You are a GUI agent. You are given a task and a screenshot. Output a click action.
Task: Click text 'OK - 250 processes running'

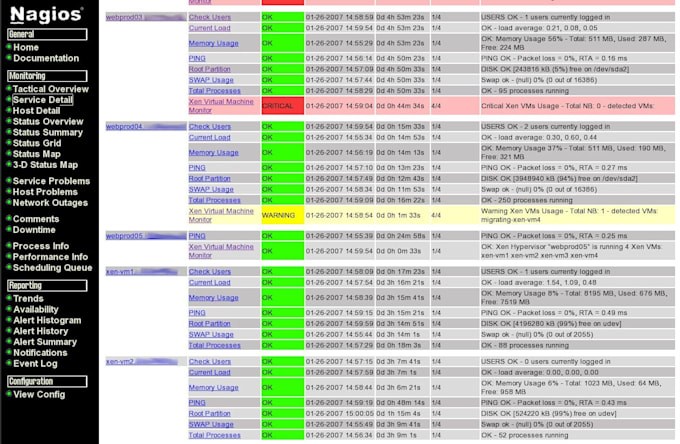[x=527, y=200]
